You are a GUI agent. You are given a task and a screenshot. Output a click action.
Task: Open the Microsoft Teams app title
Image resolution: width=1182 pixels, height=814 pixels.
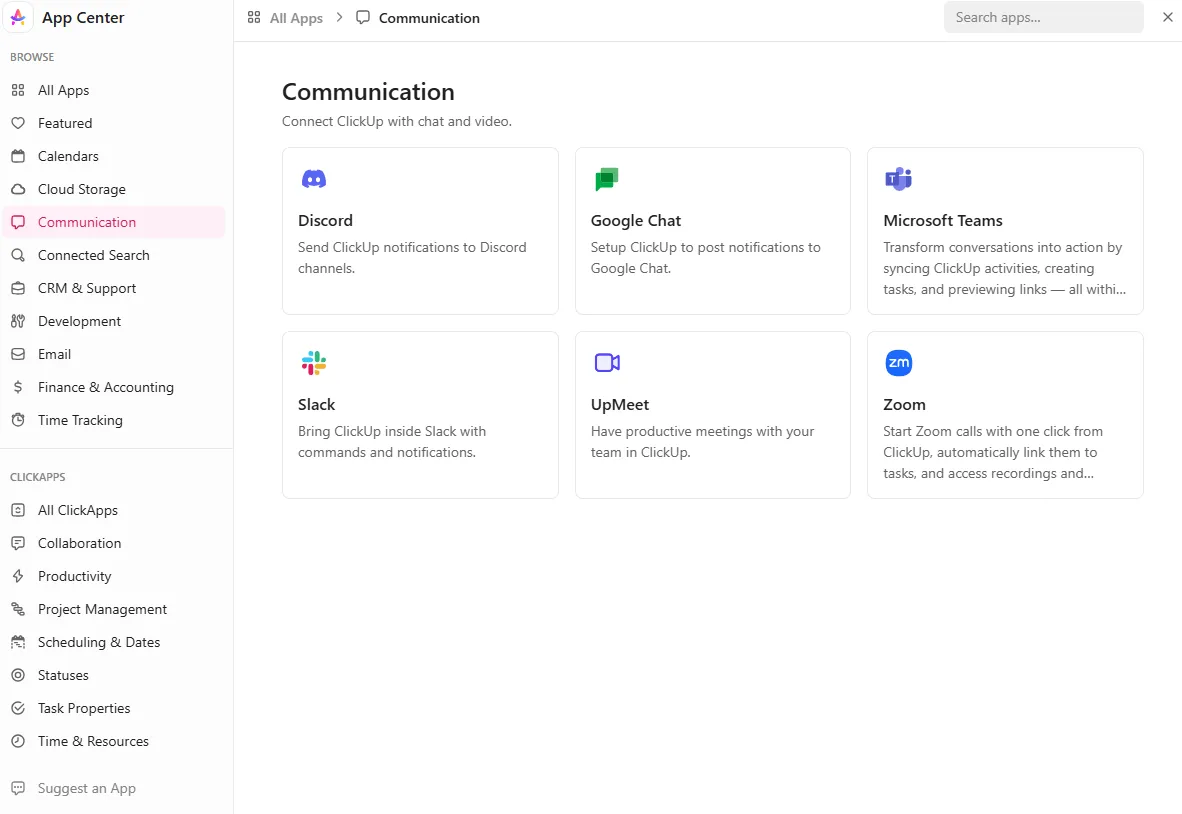[942, 221]
